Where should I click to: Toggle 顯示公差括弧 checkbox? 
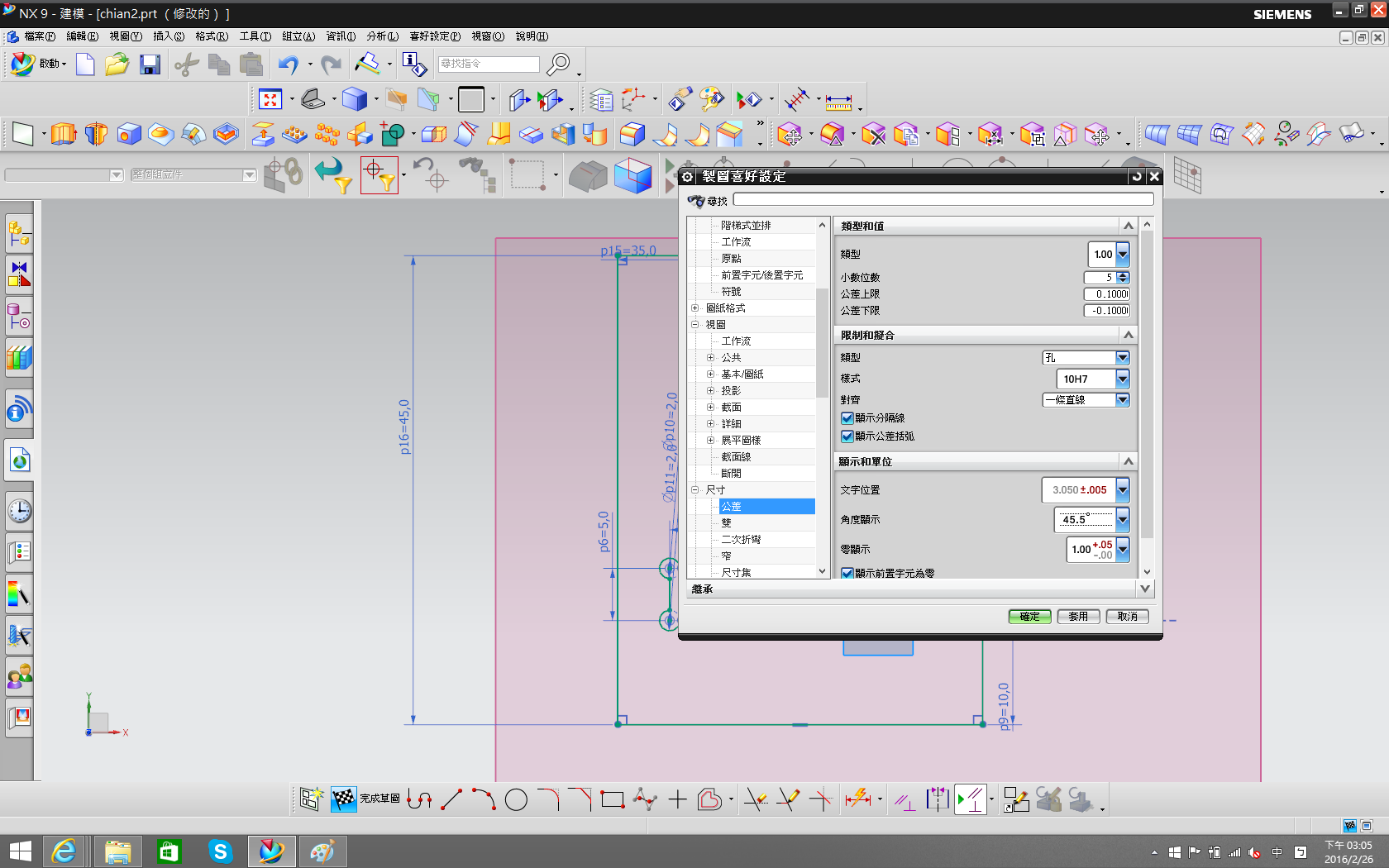[x=847, y=436]
